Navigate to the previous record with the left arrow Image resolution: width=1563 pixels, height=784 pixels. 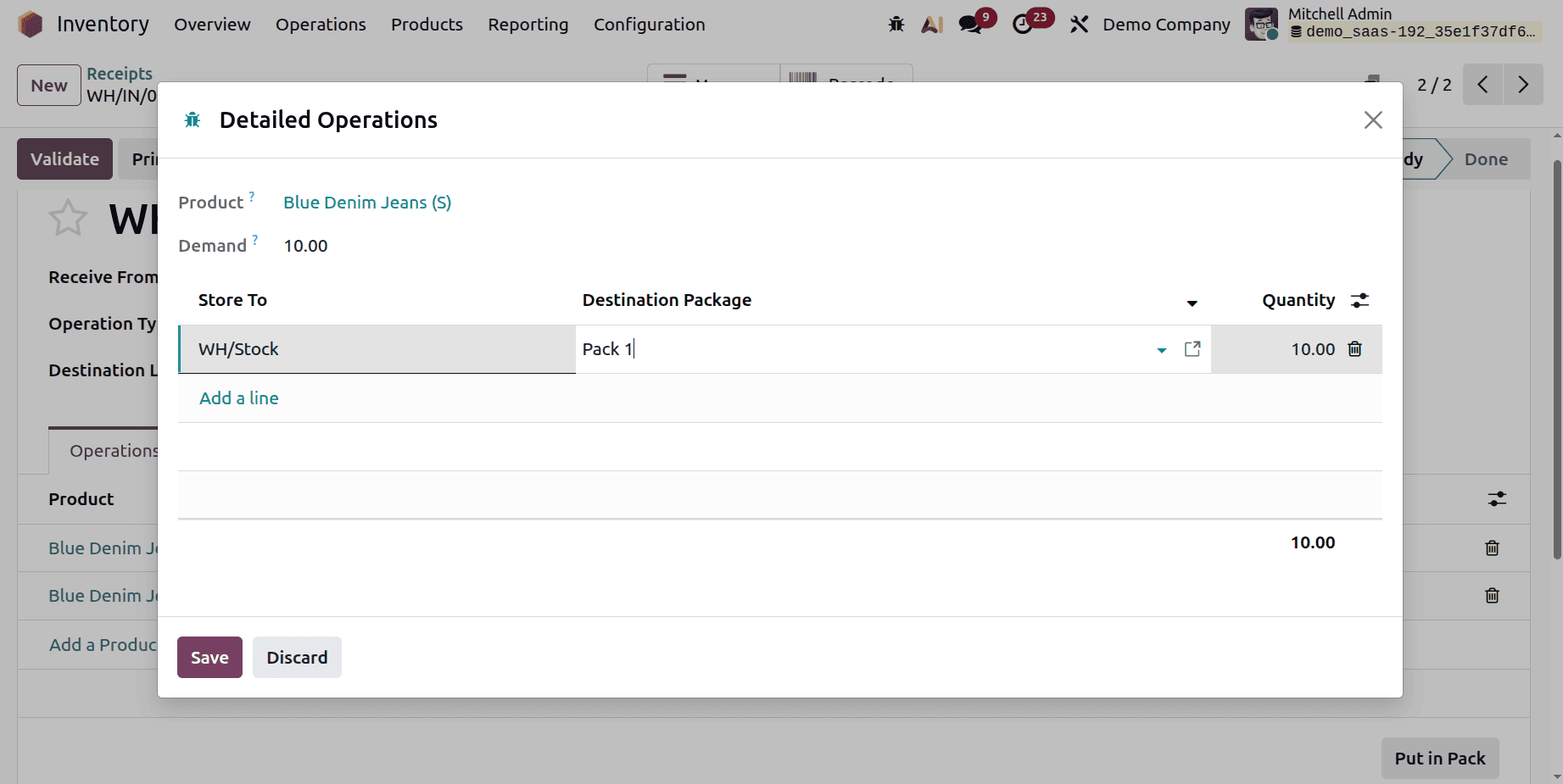click(x=1482, y=85)
